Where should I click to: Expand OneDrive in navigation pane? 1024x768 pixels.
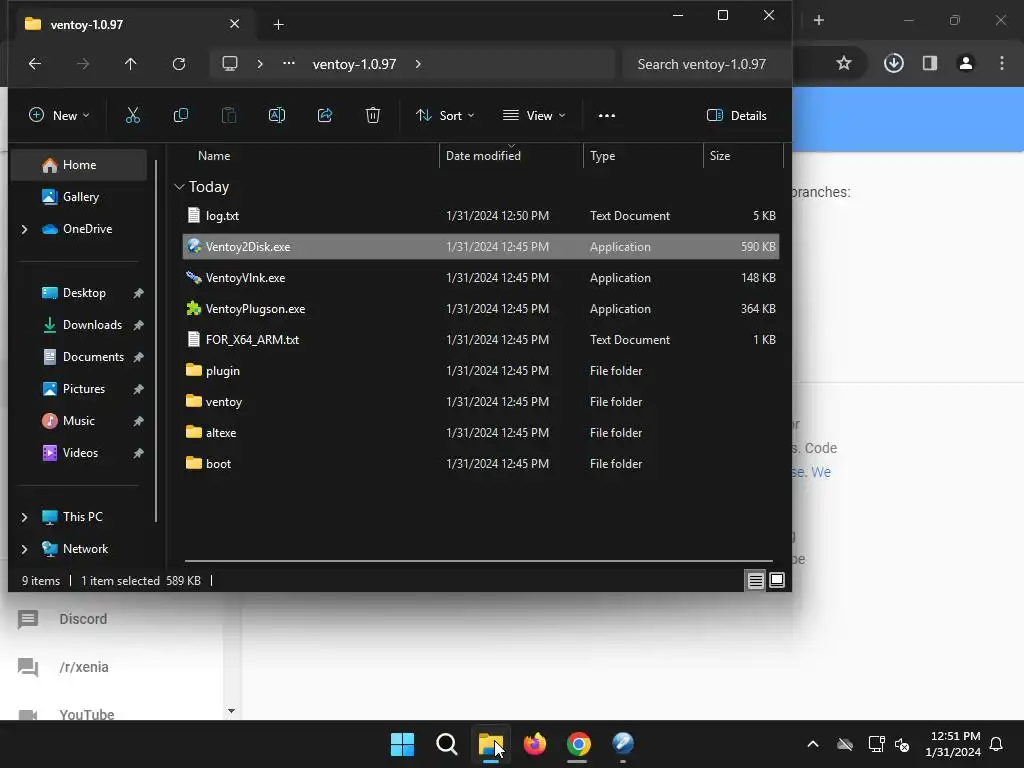click(x=24, y=229)
